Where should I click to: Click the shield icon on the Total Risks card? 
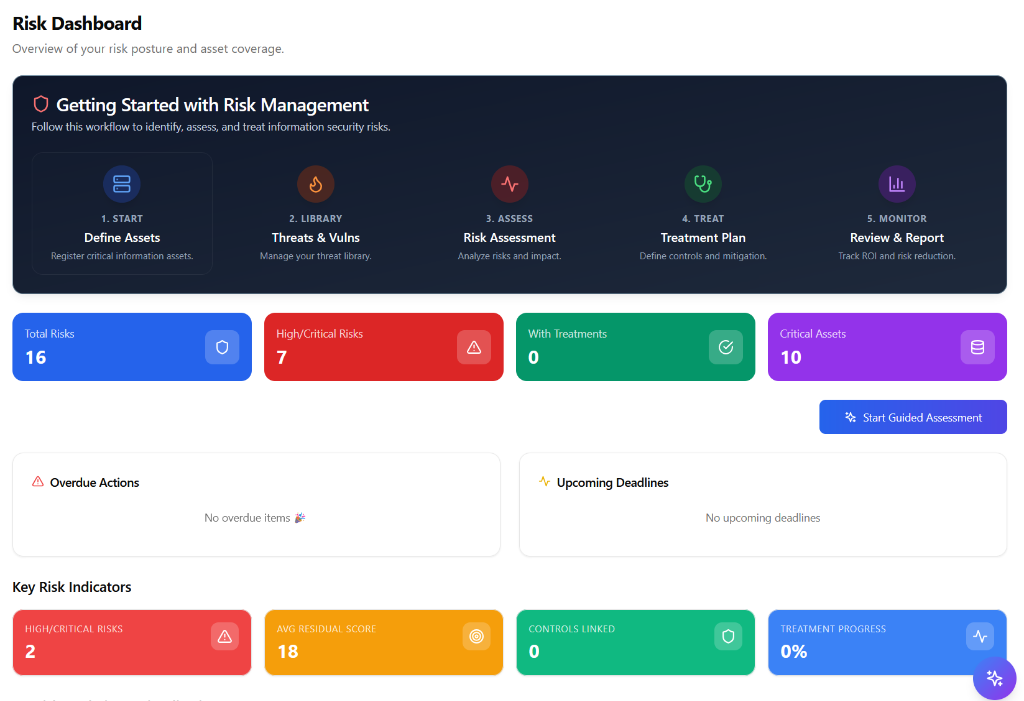tap(222, 347)
